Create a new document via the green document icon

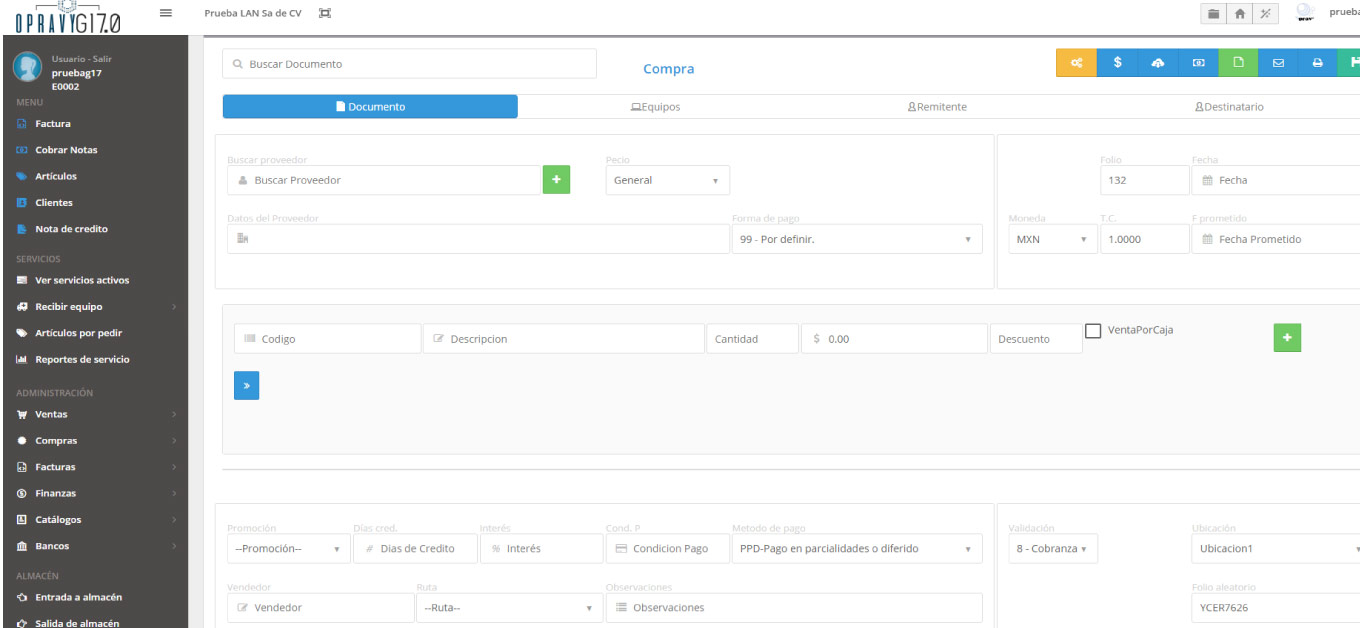[1237, 62]
